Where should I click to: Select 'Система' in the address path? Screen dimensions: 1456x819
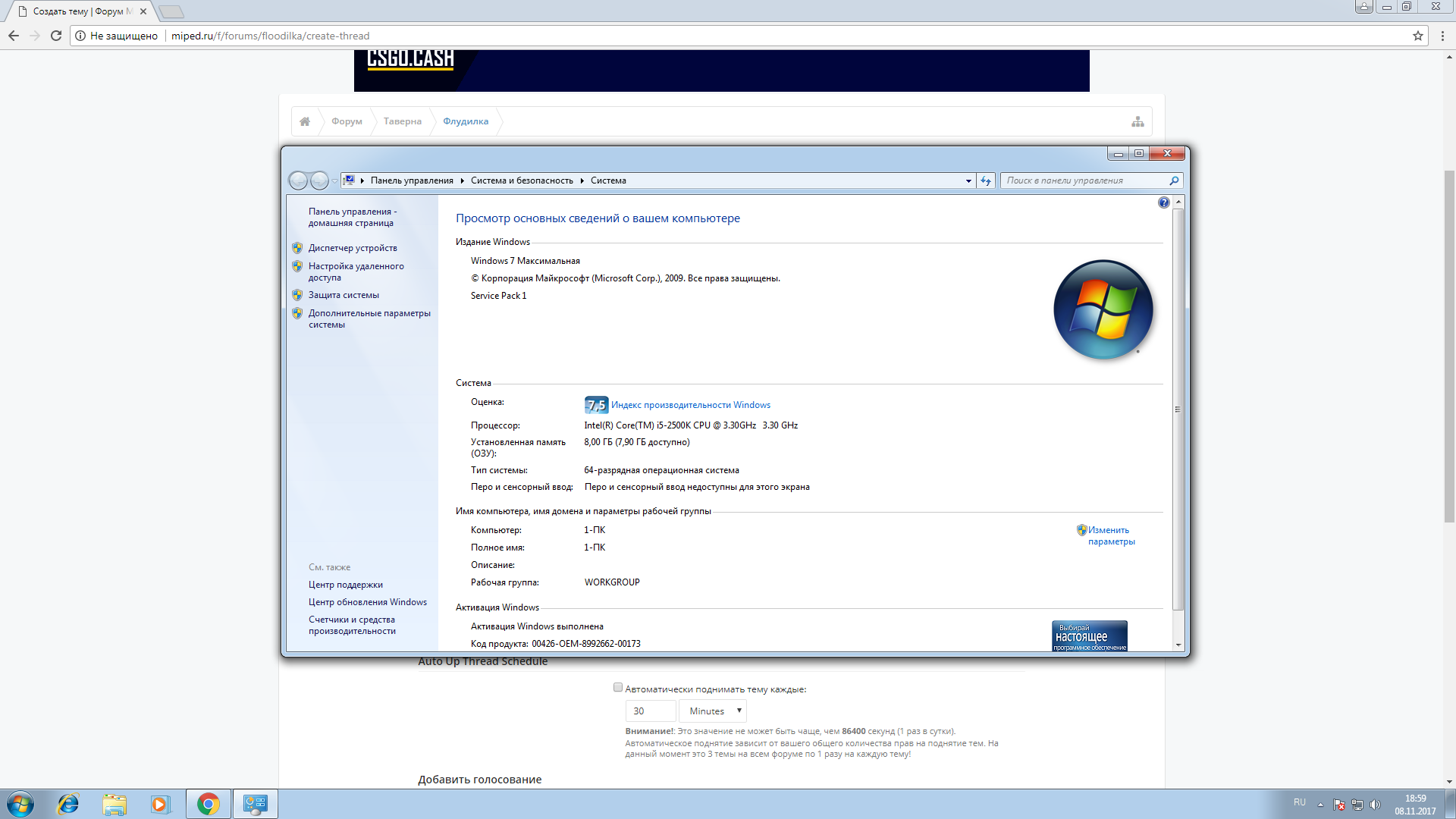pyautogui.click(x=608, y=180)
